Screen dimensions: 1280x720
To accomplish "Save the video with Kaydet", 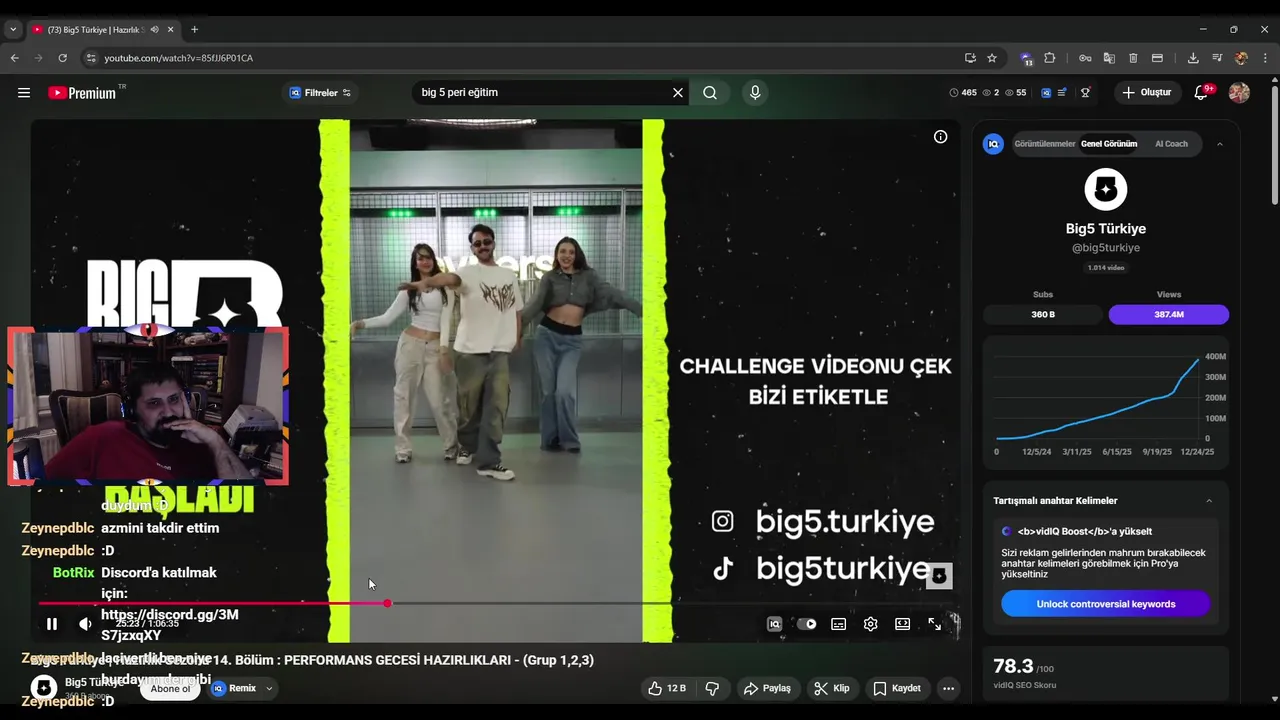I will (897, 688).
